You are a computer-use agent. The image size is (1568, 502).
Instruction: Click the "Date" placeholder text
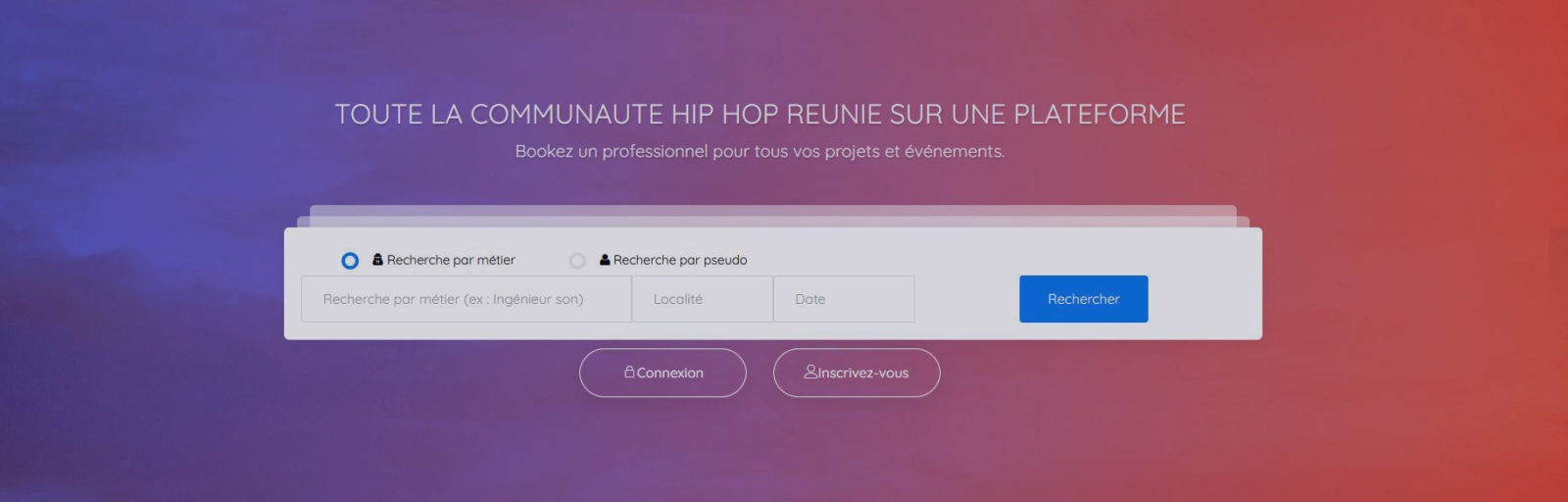[809, 299]
